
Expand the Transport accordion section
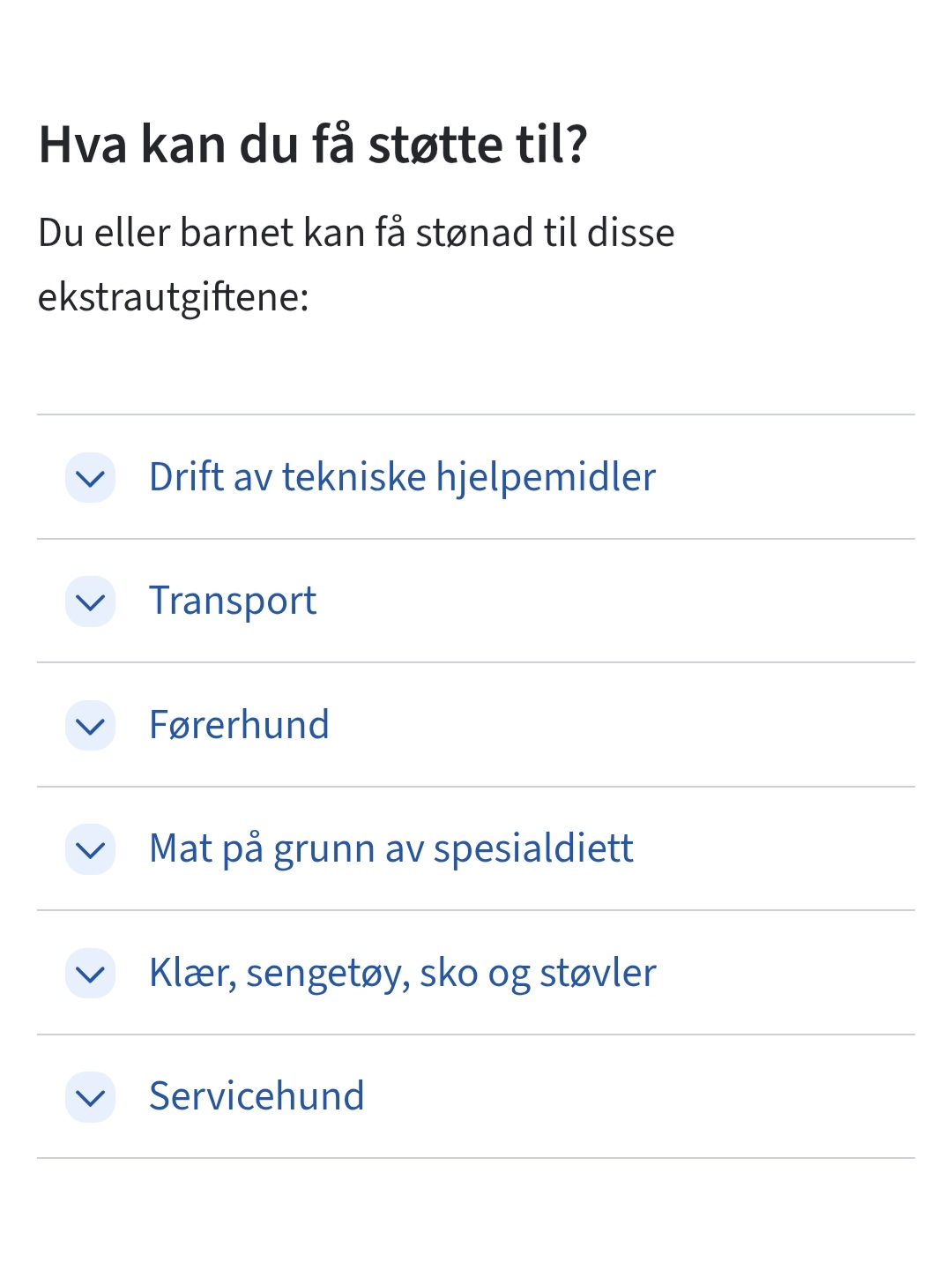[476, 601]
